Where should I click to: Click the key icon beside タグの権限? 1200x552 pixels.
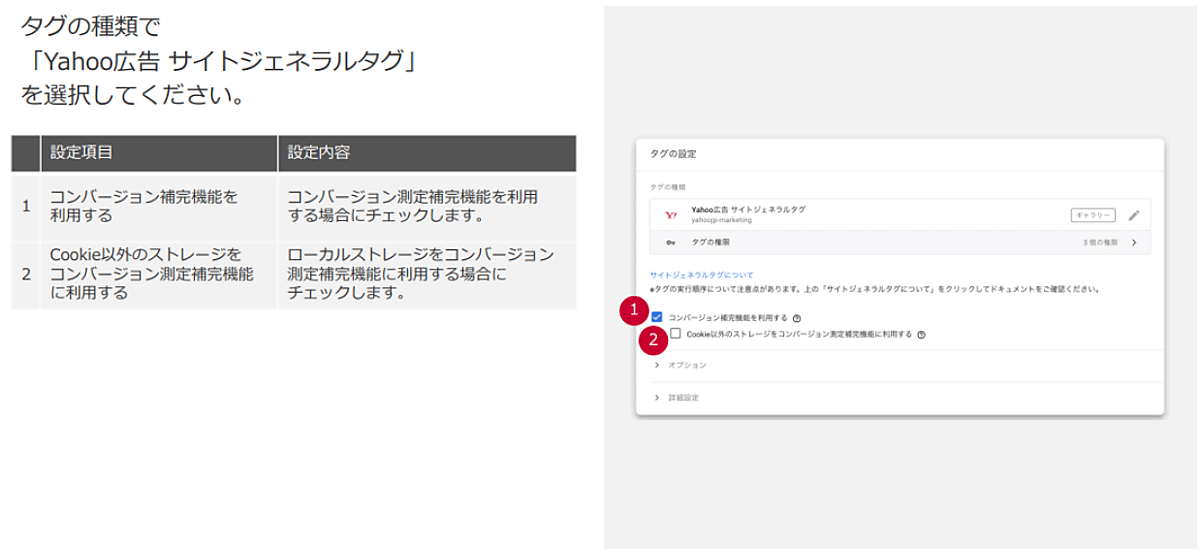click(x=670, y=242)
